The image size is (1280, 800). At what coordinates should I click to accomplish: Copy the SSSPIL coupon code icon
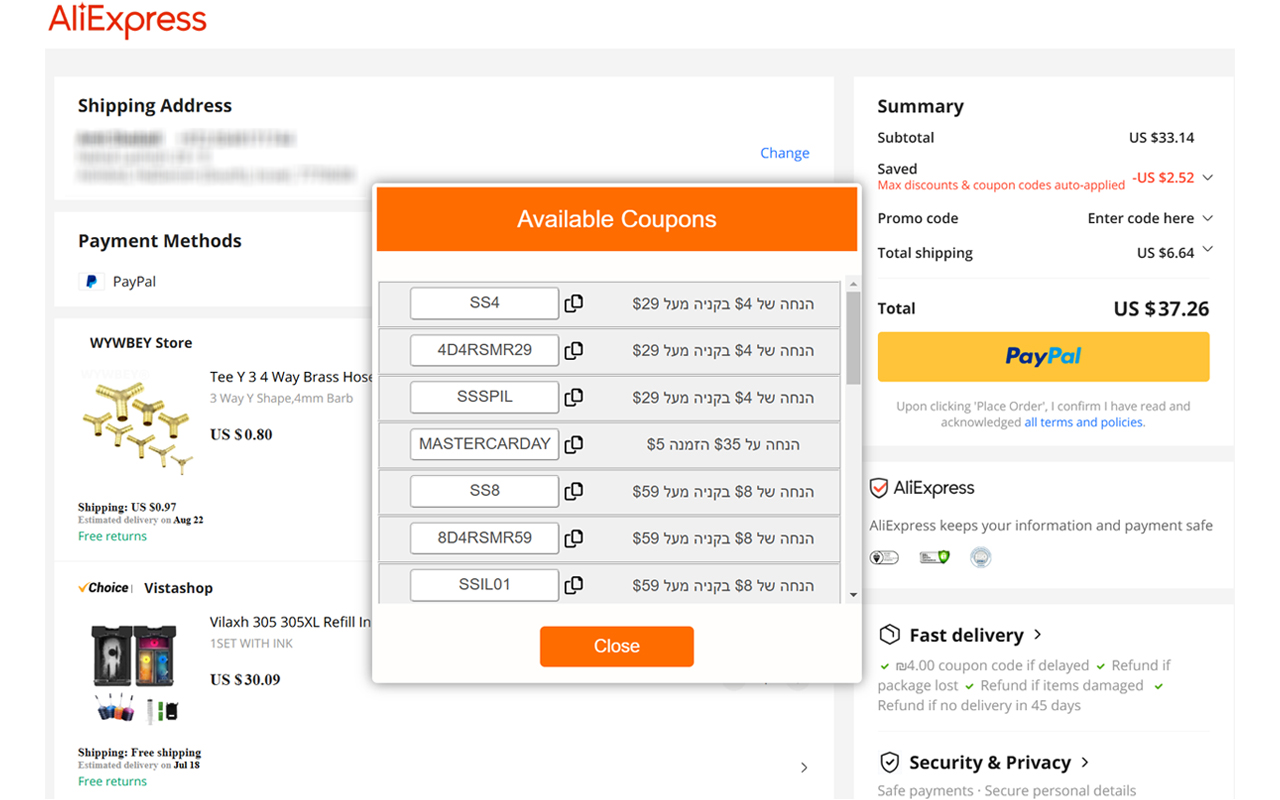[x=574, y=397]
